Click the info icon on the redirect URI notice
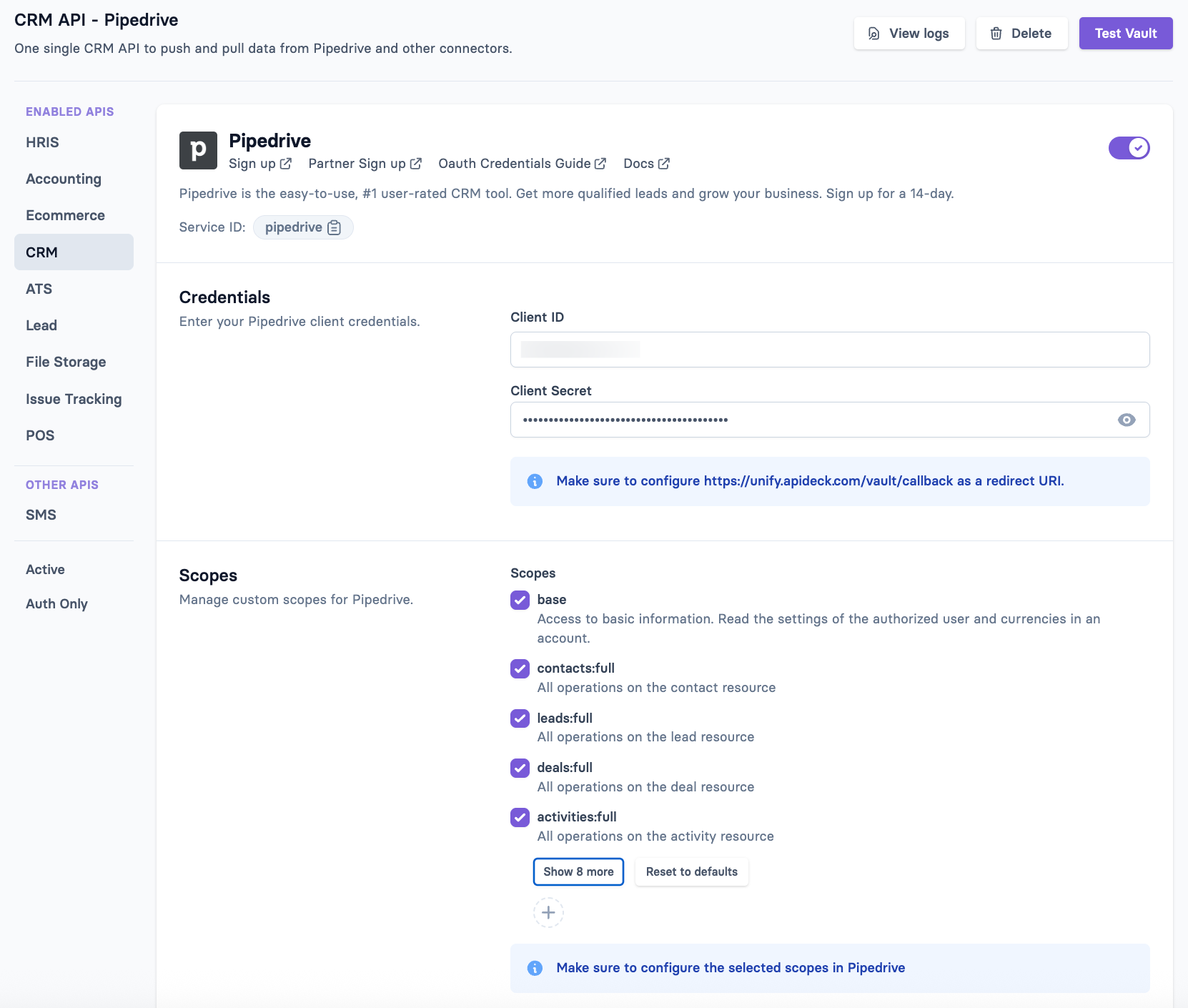 [x=534, y=481]
